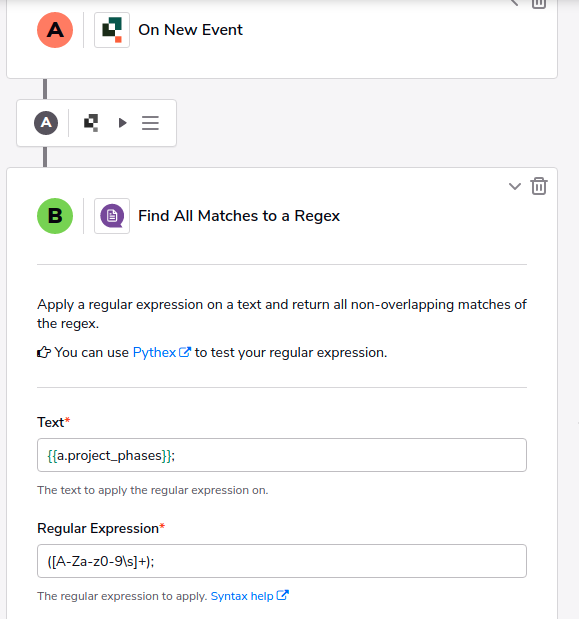Viewport: 579px width, 619px height.
Task: Click the external-link icon beside Pythex
Action: [x=185, y=352]
